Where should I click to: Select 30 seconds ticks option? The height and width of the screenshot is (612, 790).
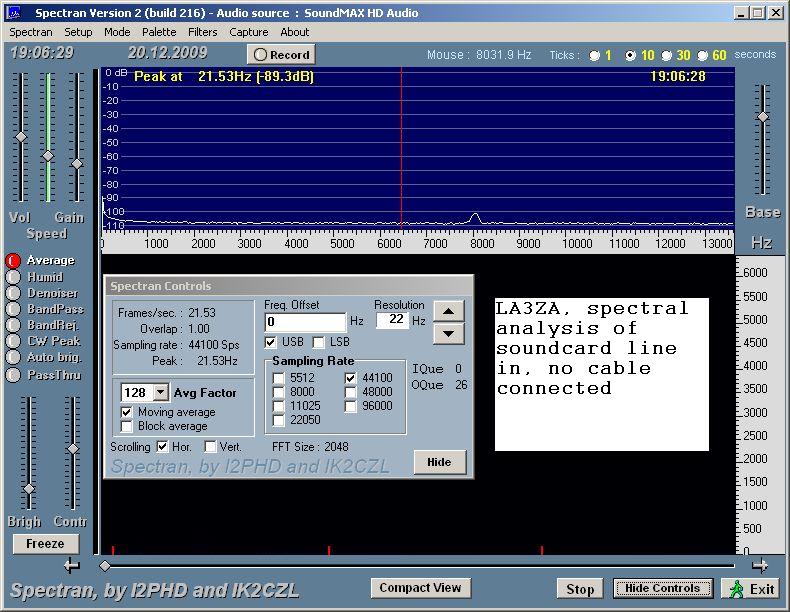(x=666, y=56)
